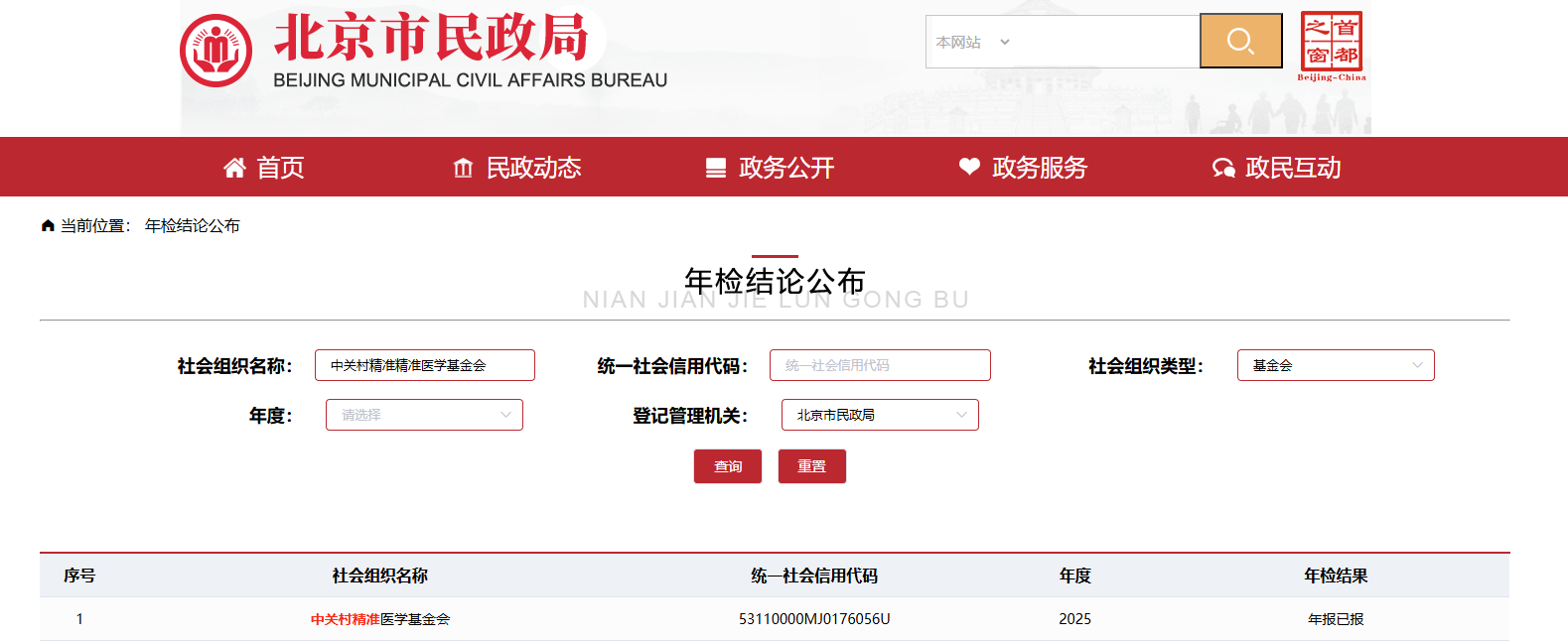
Task: Click the Beijing Civil Affairs Bureau emblem logo
Action: click(x=215, y=51)
